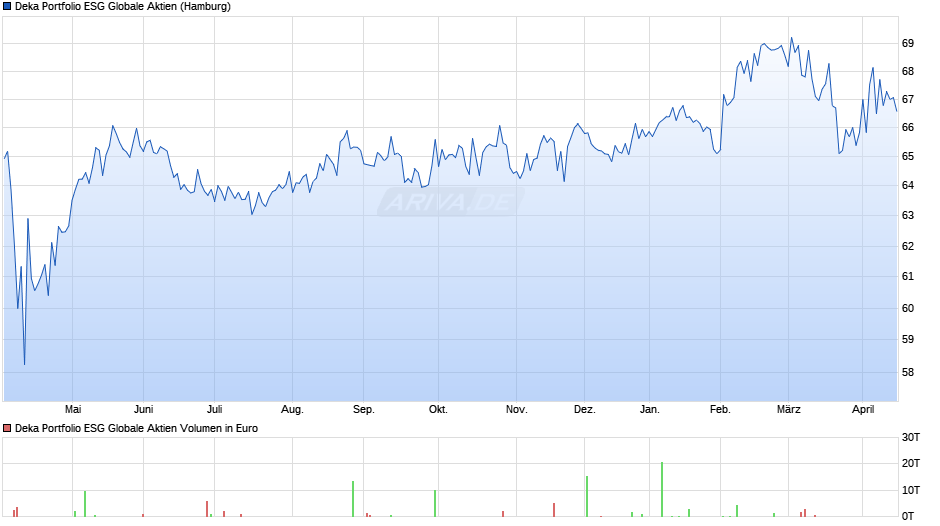This screenshot has height=526, width=940.
Task: Click the 'Nov.' month label
Action: tap(516, 409)
